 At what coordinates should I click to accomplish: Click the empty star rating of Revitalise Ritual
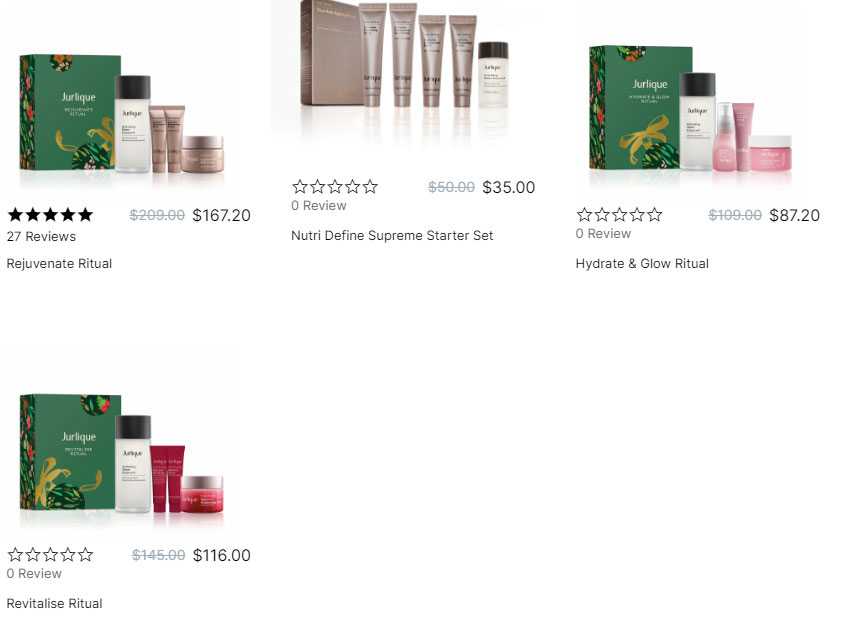click(50, 555)
